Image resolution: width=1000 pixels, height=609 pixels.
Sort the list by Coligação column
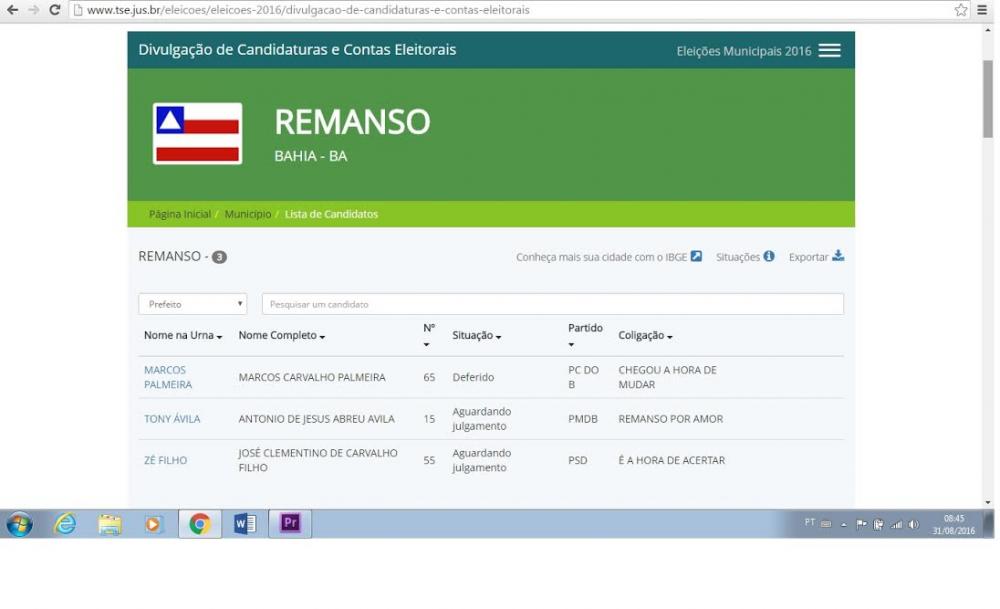[645, 336]
